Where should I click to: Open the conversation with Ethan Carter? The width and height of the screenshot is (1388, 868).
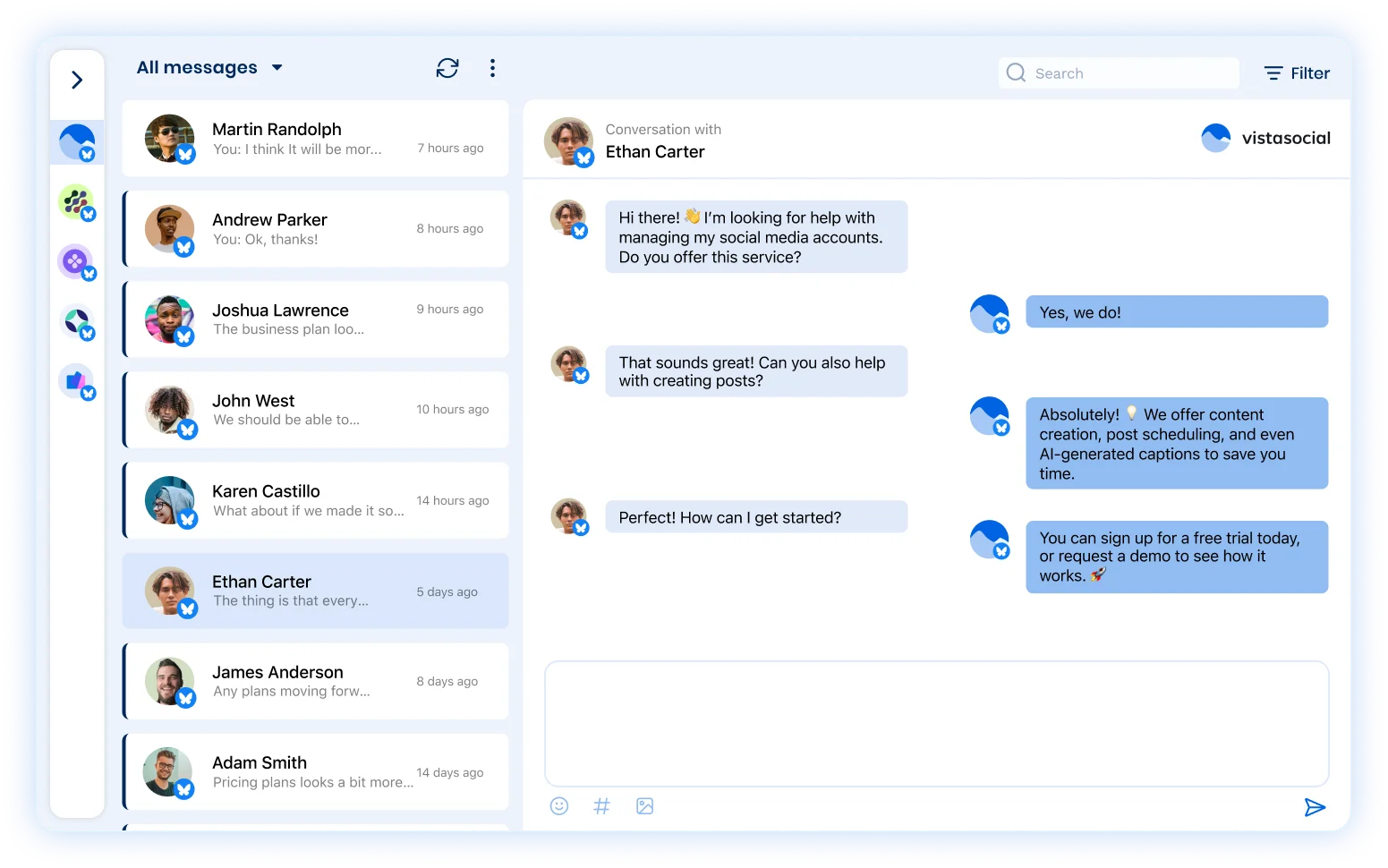[x=315, y=591]
